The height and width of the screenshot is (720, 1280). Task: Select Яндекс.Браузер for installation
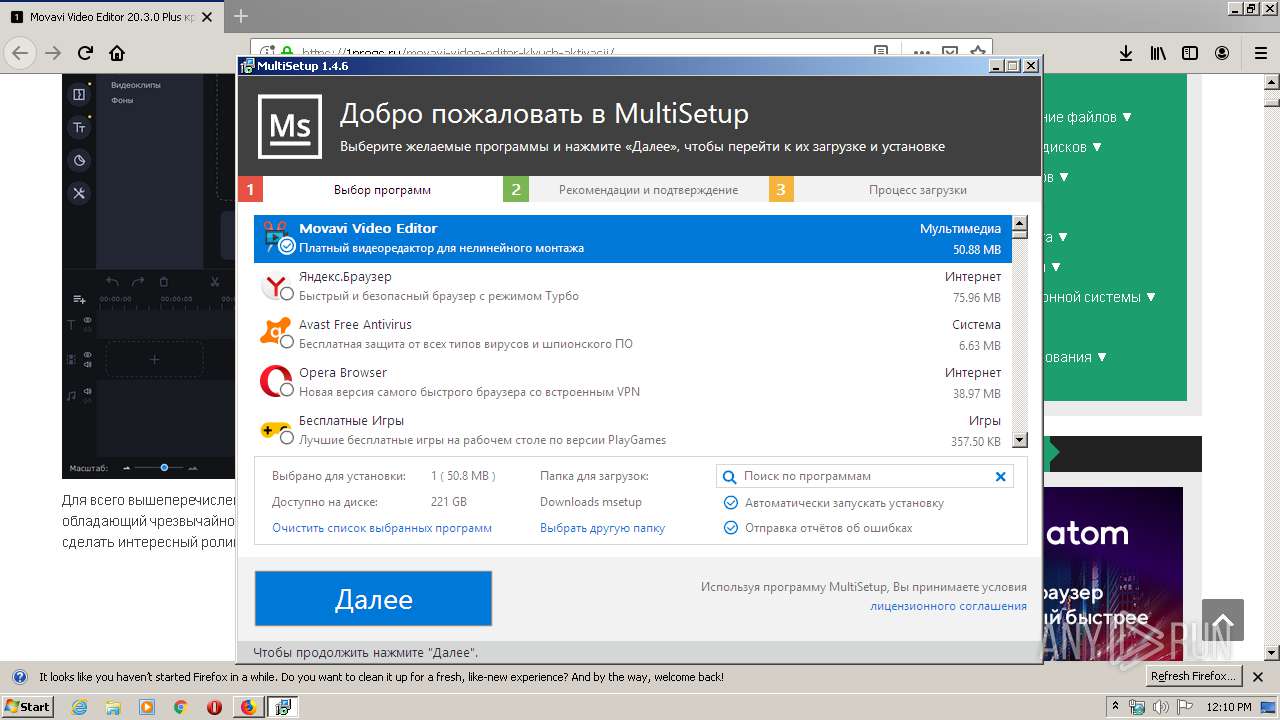[x=287, y=294]
